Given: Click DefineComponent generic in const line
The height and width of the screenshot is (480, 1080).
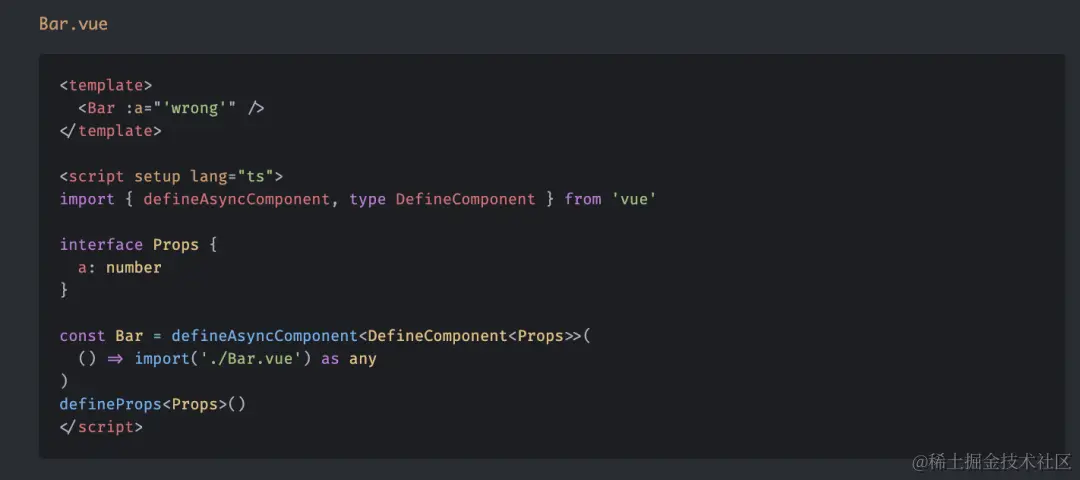Looking at the screenshot, I should (437, 336).
